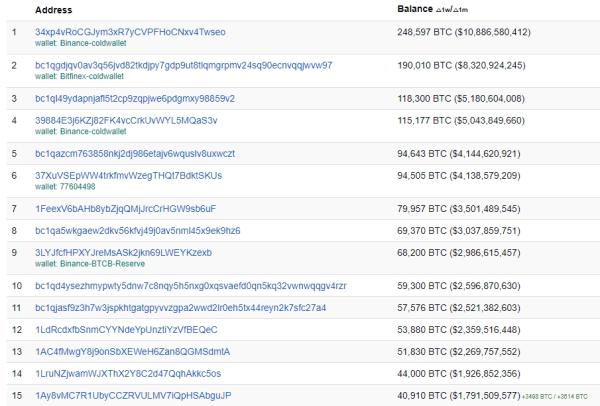Open address bc1ql49ydapnjafl5t2cp9zqpjwe6pdgmxy98859v2

(x=134, y=98)
